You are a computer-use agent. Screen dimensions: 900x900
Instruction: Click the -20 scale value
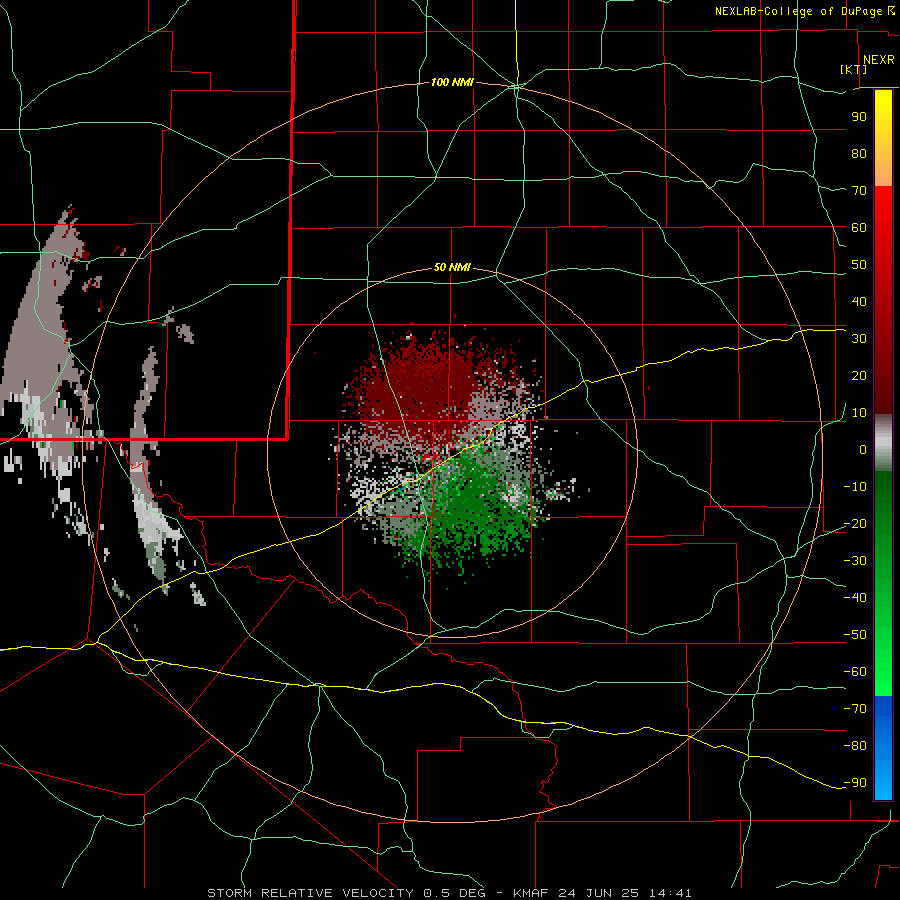[855, 523]
